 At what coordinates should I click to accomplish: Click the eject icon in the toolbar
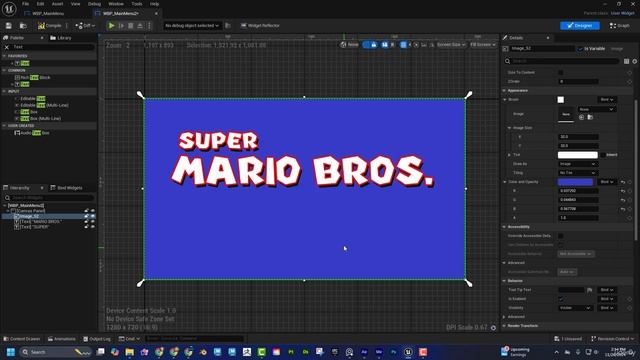140,26
